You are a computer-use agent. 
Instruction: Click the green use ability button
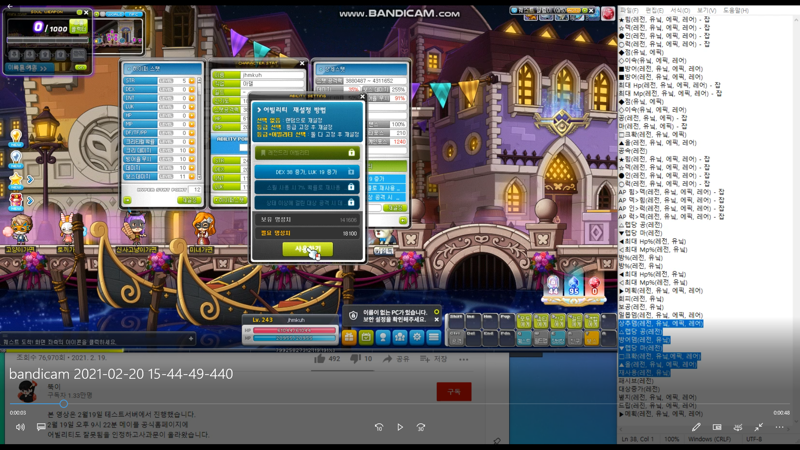pyautogui.click(x=307, y=249)
